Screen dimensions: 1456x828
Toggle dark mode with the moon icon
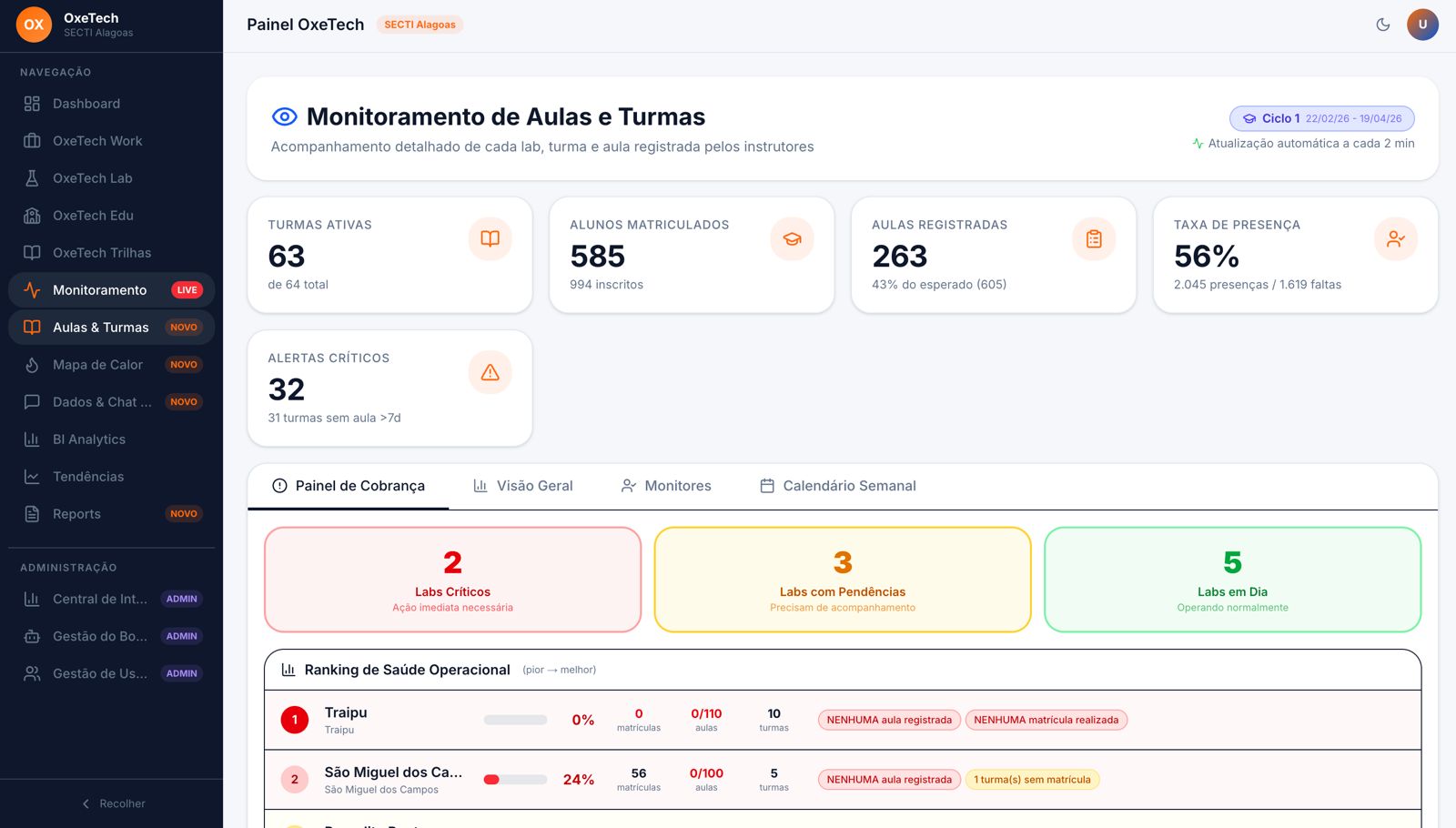coord(1383,25)
